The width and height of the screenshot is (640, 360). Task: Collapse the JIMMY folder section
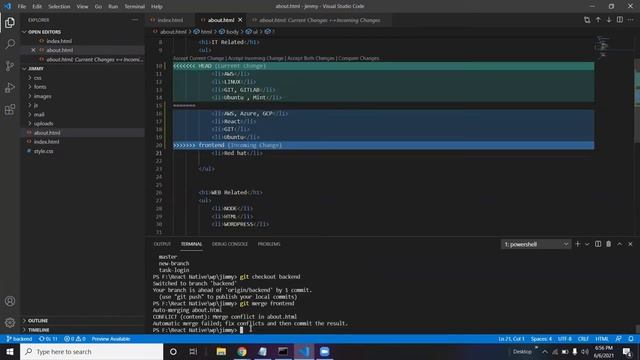point(36,69)
